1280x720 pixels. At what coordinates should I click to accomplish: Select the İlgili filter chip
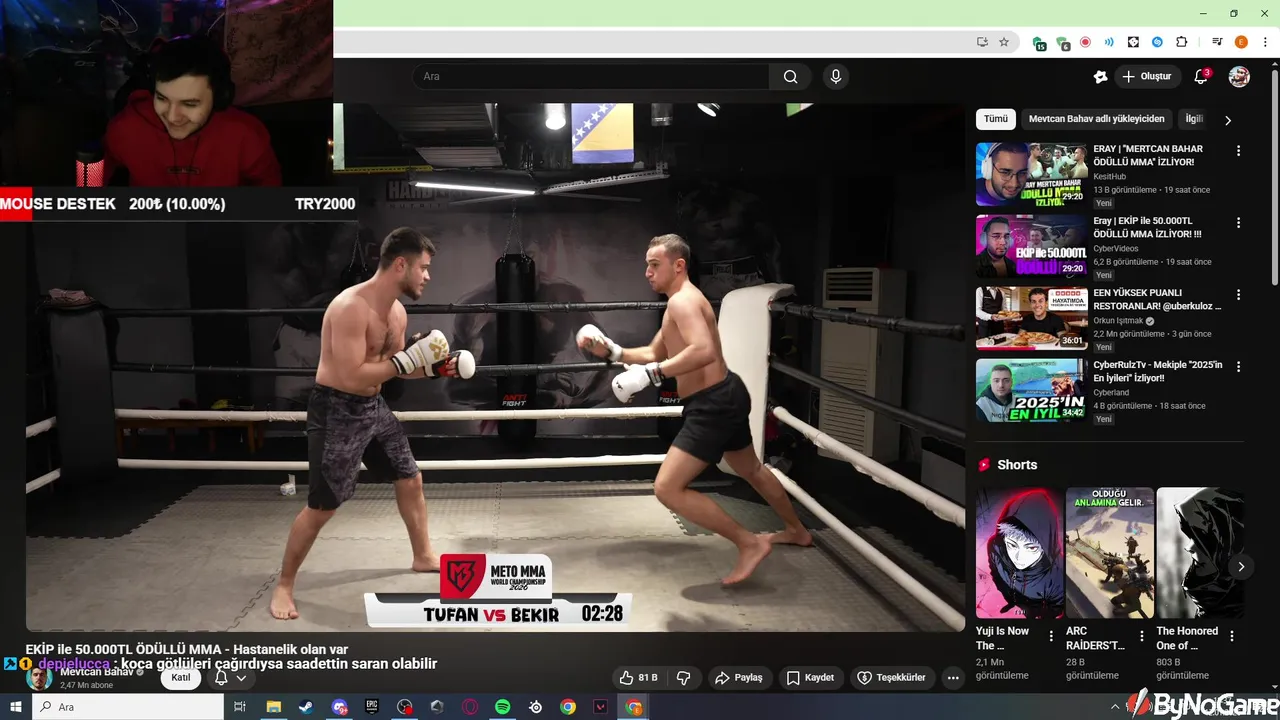[1193, 119]
